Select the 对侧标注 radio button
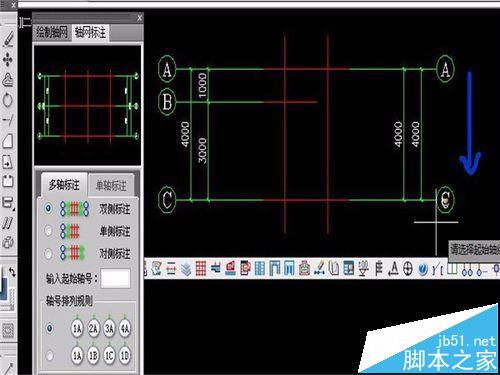Viewport: 500px width, 375px height. 49,253
